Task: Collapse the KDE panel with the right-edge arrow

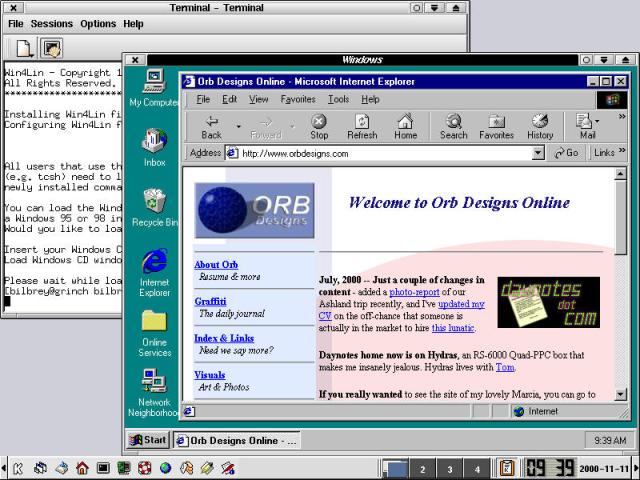Action: (x=636, y=468)
